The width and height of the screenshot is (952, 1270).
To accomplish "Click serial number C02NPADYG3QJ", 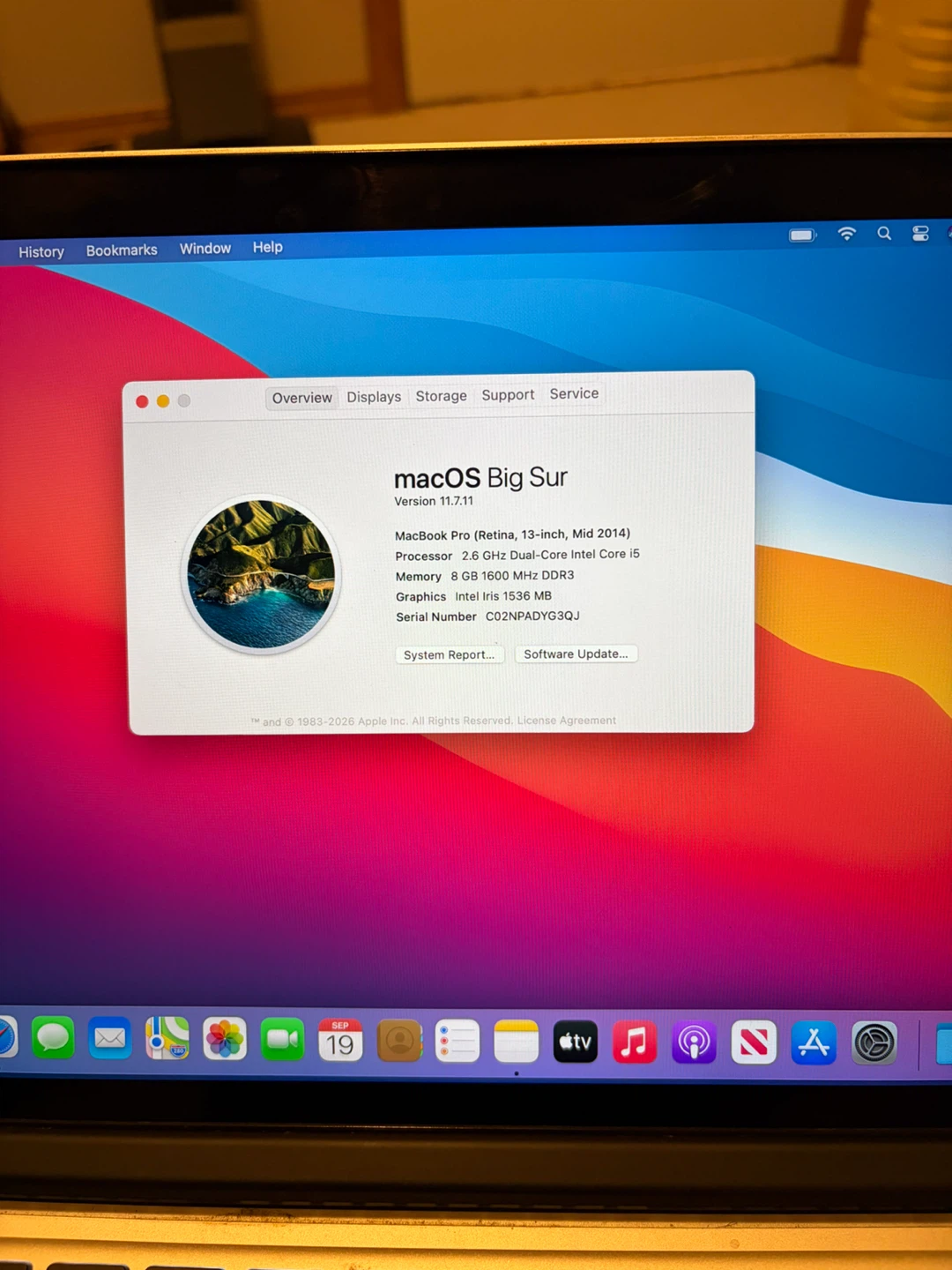I will (x=532, y=616).
